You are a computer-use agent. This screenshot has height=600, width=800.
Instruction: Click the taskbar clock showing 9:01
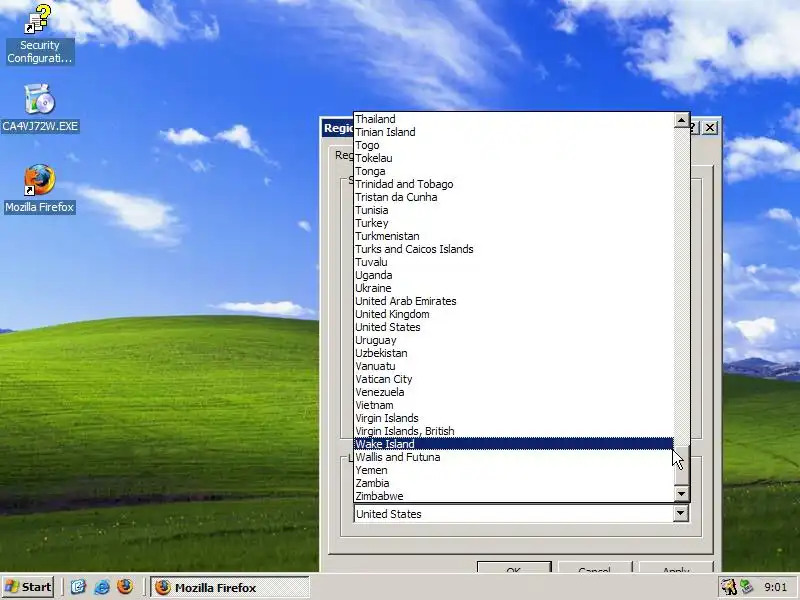[776, 587]
